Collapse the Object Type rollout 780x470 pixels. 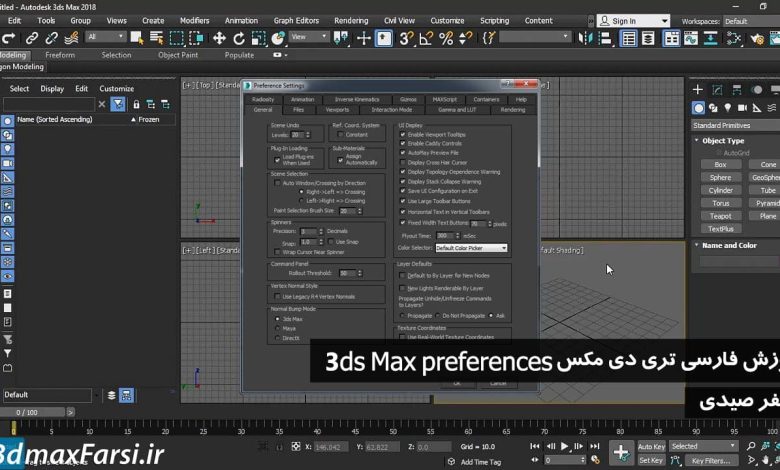(696, 141)
